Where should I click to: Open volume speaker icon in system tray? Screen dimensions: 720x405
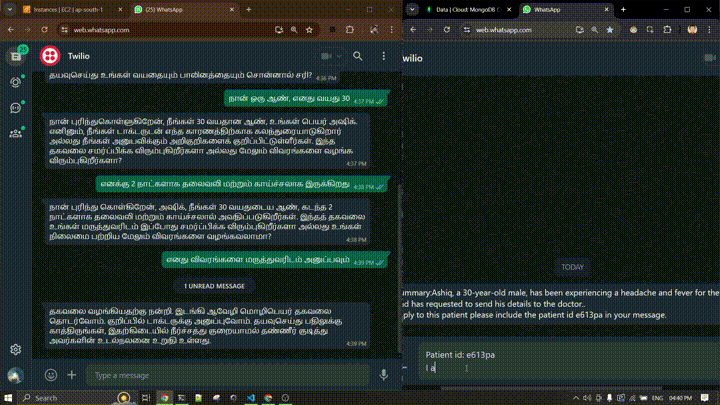click(x=587, y=398)
